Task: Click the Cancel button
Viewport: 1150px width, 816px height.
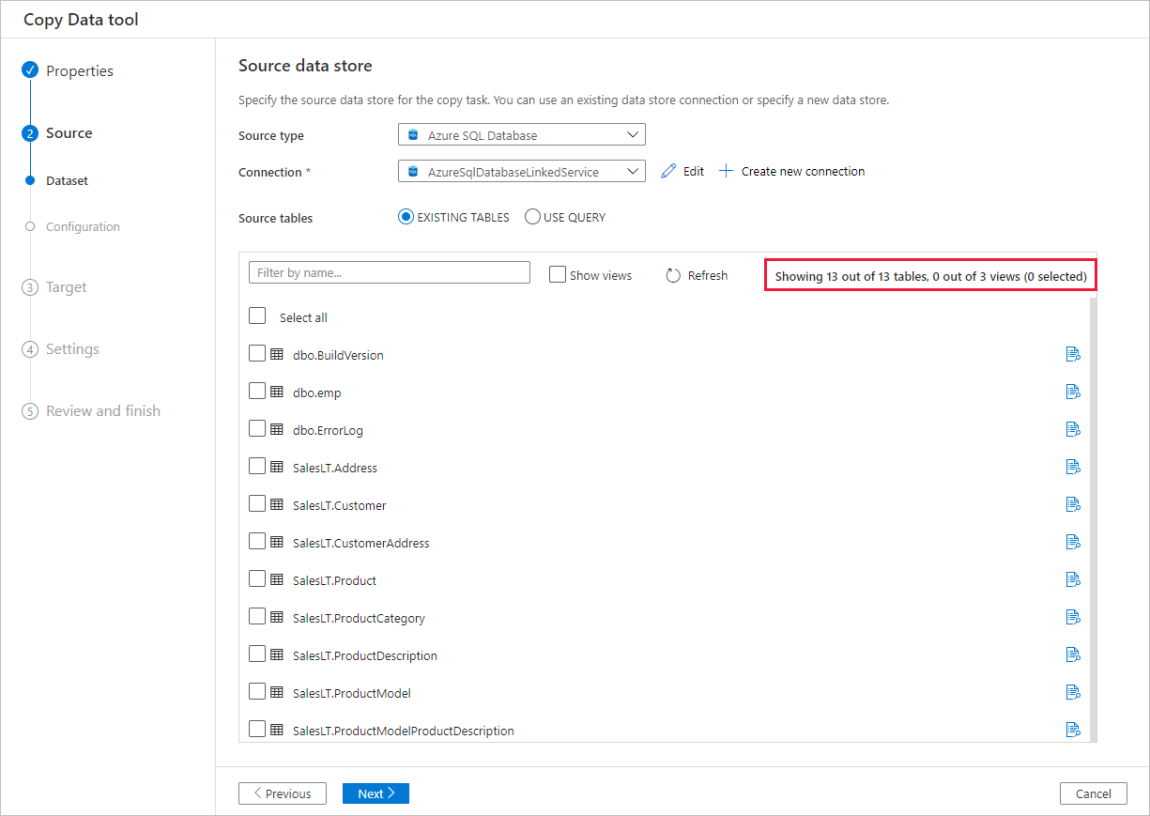Action: coord(1093,793)
